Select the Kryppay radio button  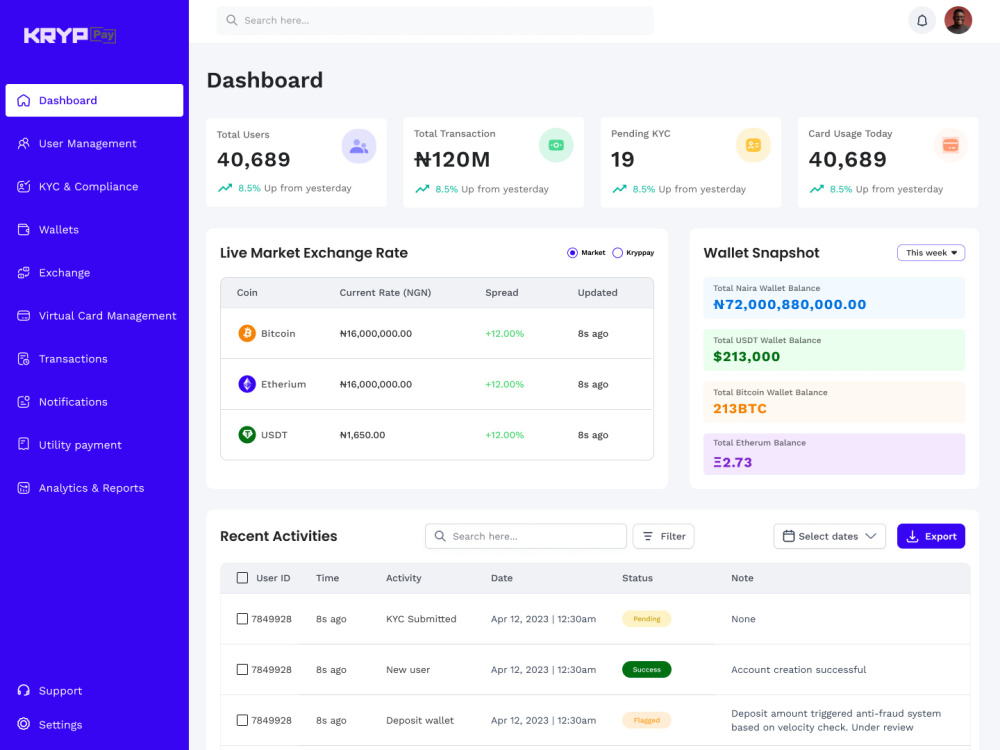pos(617,253)
